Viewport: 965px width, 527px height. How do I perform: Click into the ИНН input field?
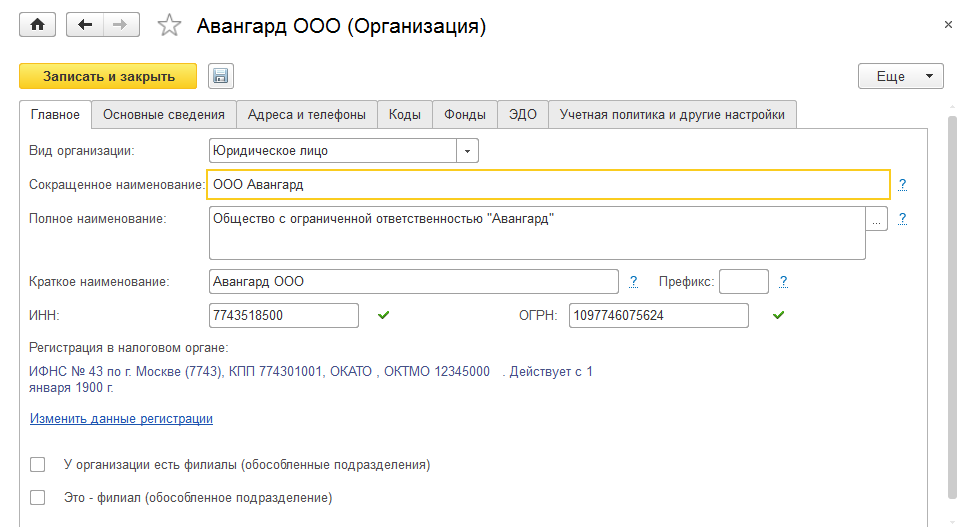pyautogui.click(x=284, y=315)
